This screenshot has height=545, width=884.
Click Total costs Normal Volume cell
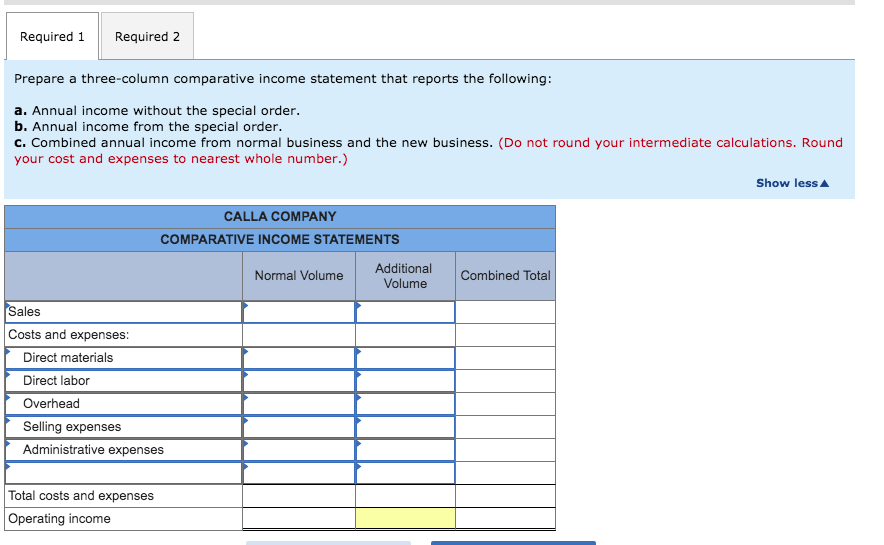click(x=299, y=496)
